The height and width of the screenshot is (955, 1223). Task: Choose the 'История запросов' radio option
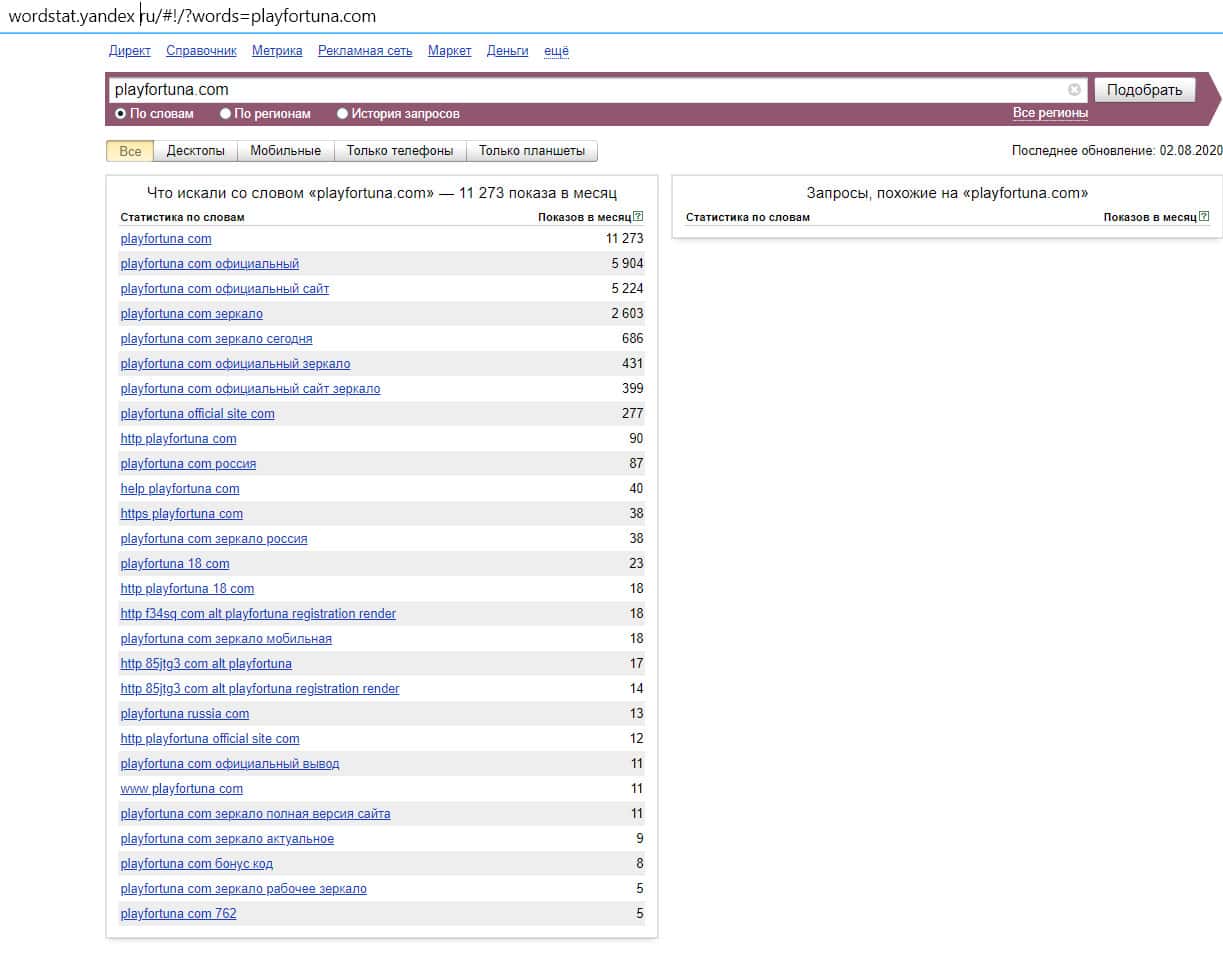pos(343,114)
